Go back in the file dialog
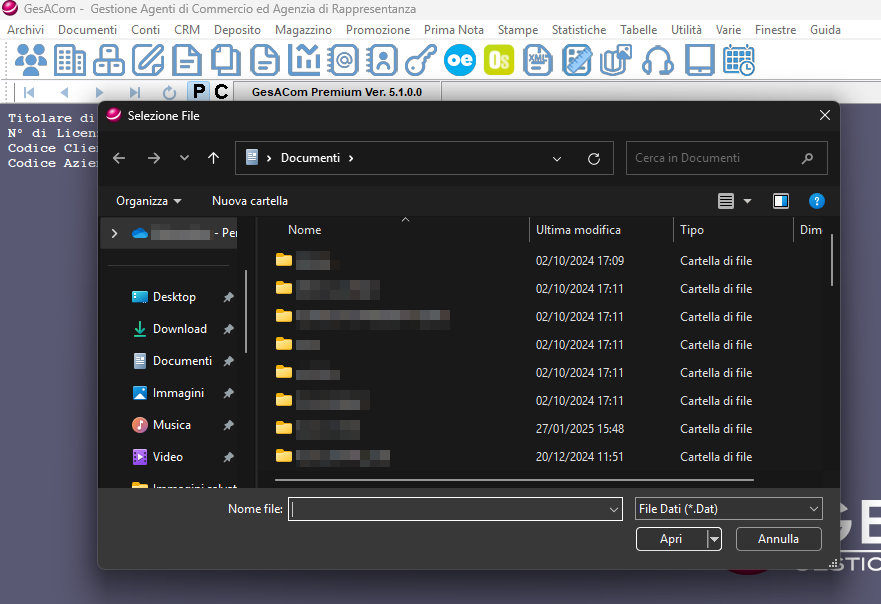 tap(119, 158)
